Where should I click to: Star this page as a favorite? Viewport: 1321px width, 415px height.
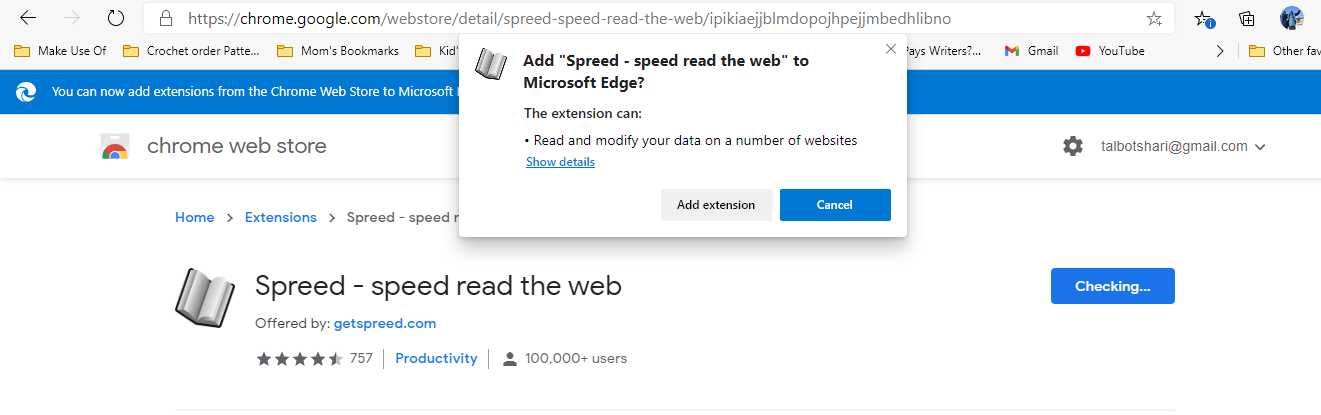pos(1154,18)
